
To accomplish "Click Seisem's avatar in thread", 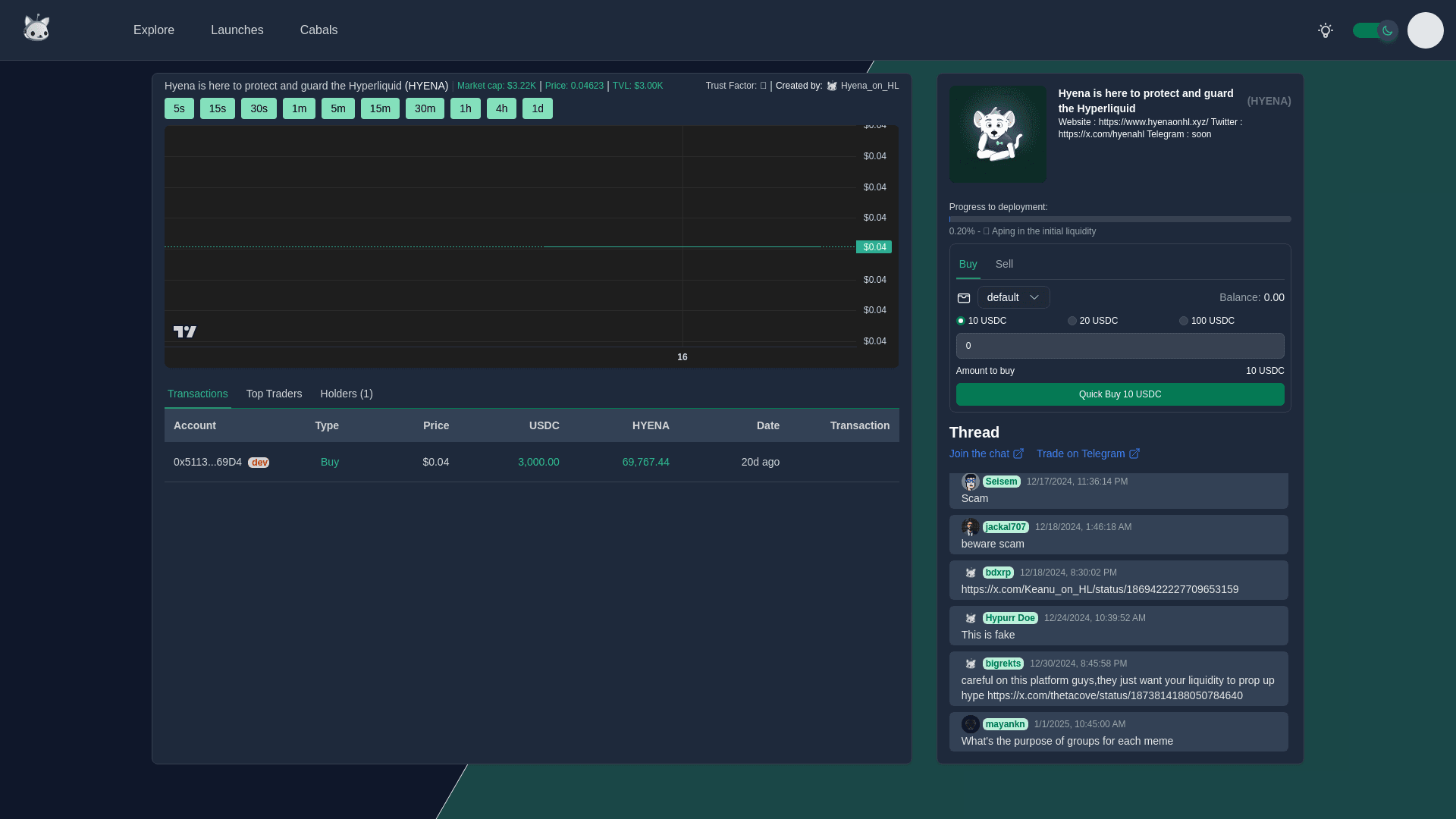I will (x=970, y=482).
